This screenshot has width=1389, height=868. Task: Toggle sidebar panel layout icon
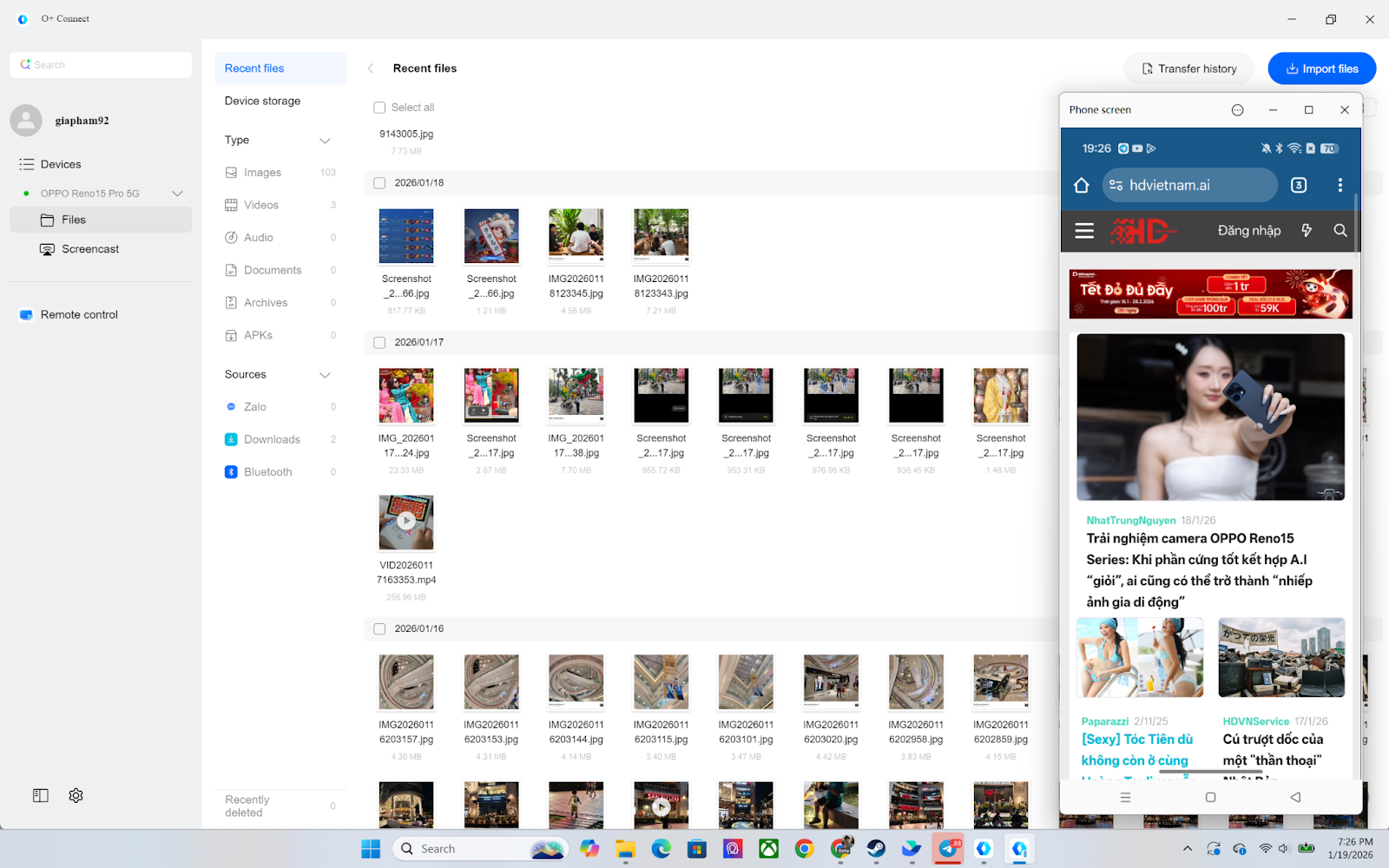[41, 795]
